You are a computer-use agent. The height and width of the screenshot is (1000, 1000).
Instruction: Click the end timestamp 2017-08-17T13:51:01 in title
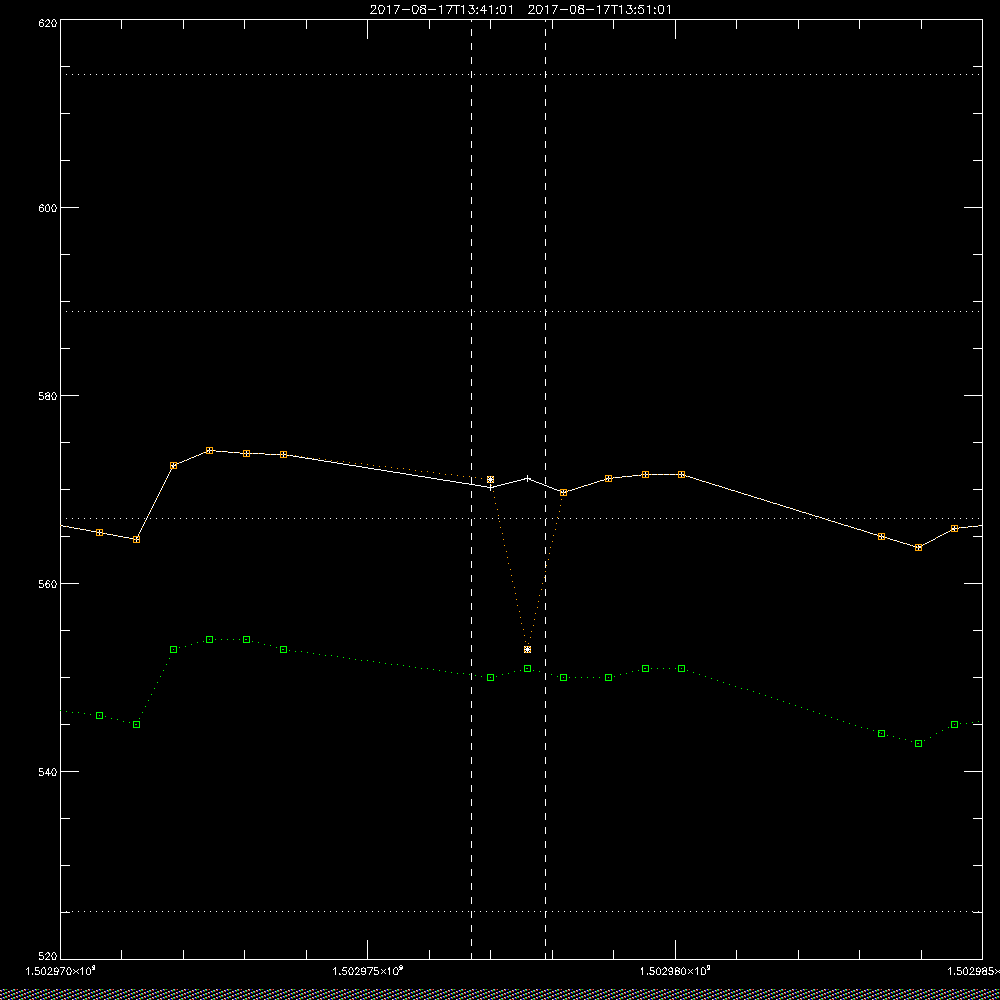click(599, 10)
